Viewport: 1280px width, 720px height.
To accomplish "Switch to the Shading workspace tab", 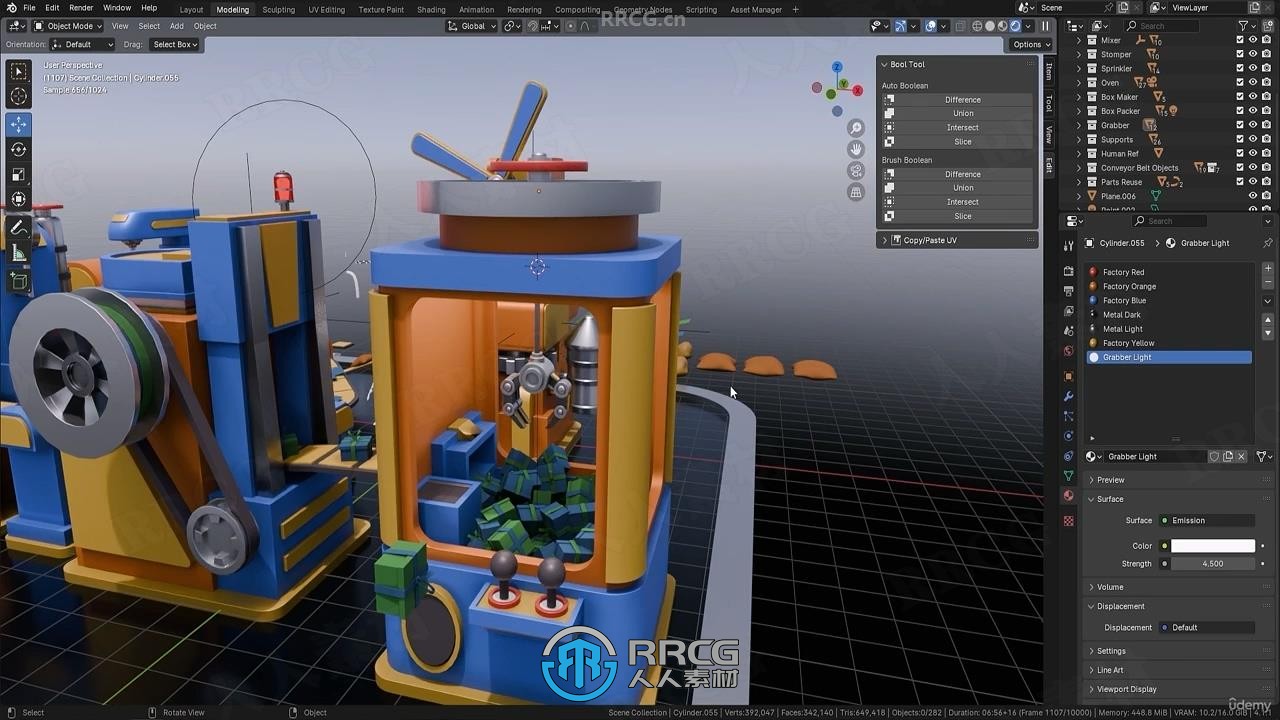I will (x=431, y=9).
